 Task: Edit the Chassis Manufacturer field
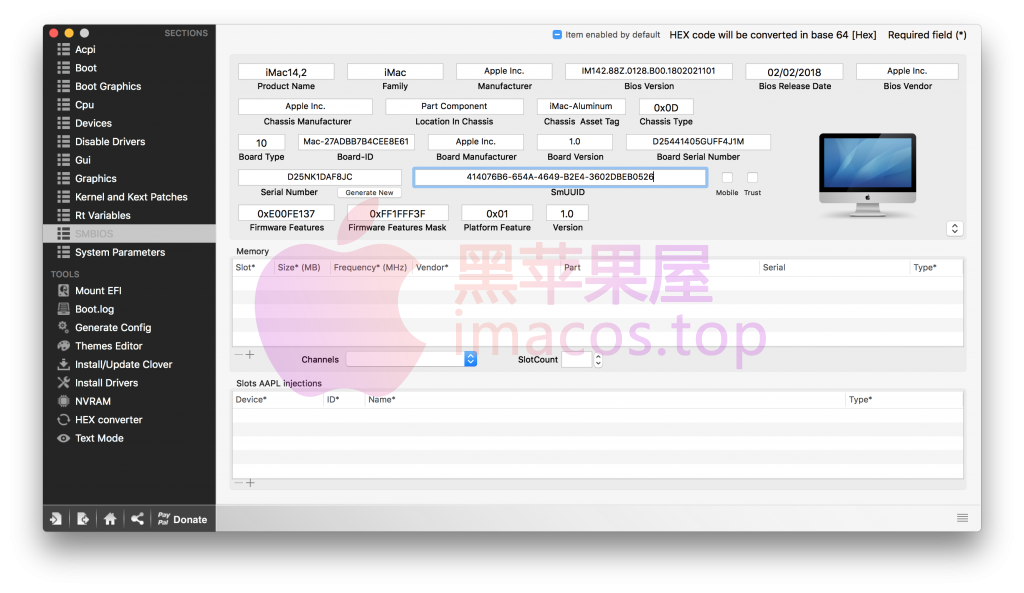(x=305, y=106)
